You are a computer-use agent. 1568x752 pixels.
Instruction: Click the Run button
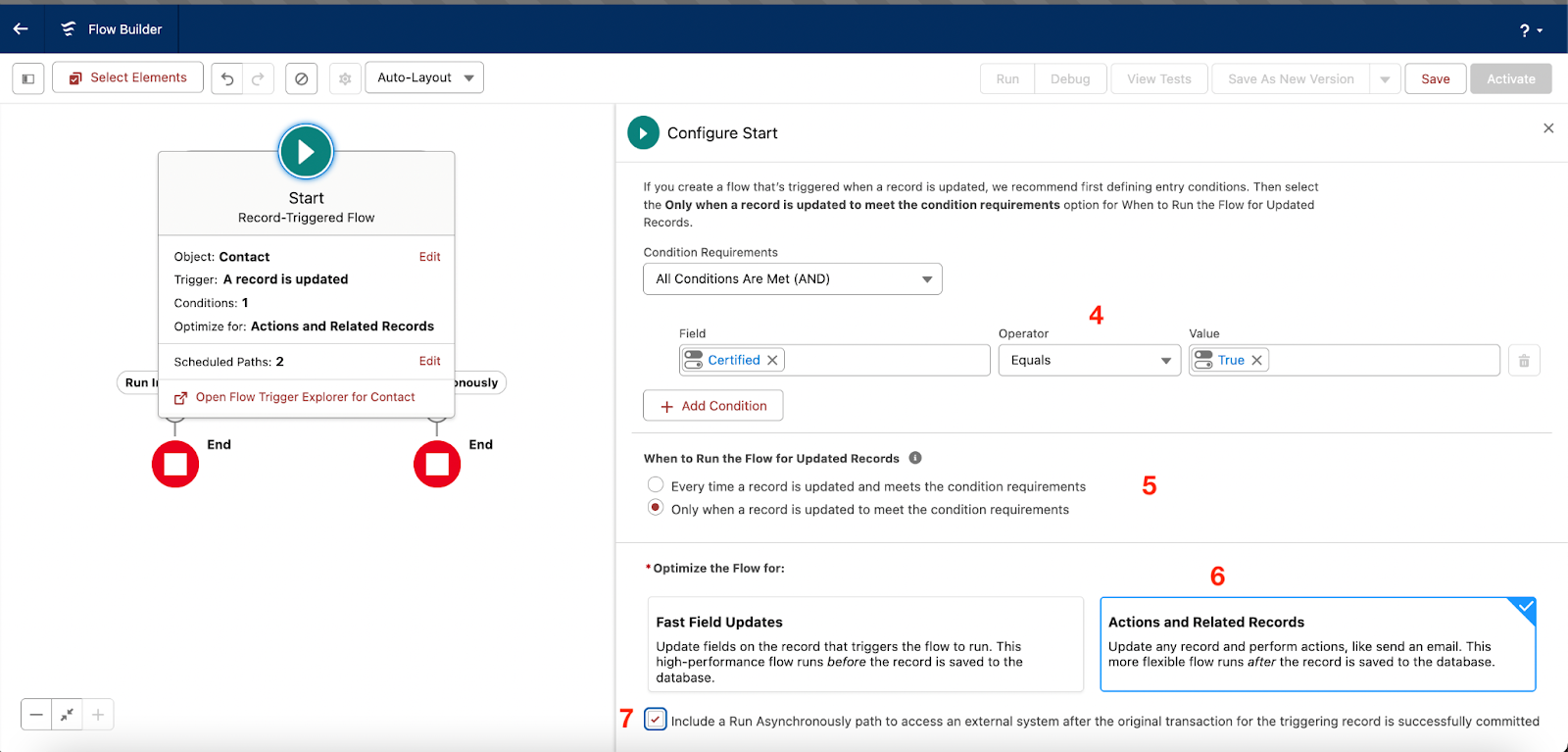[x=1007, y=78]
